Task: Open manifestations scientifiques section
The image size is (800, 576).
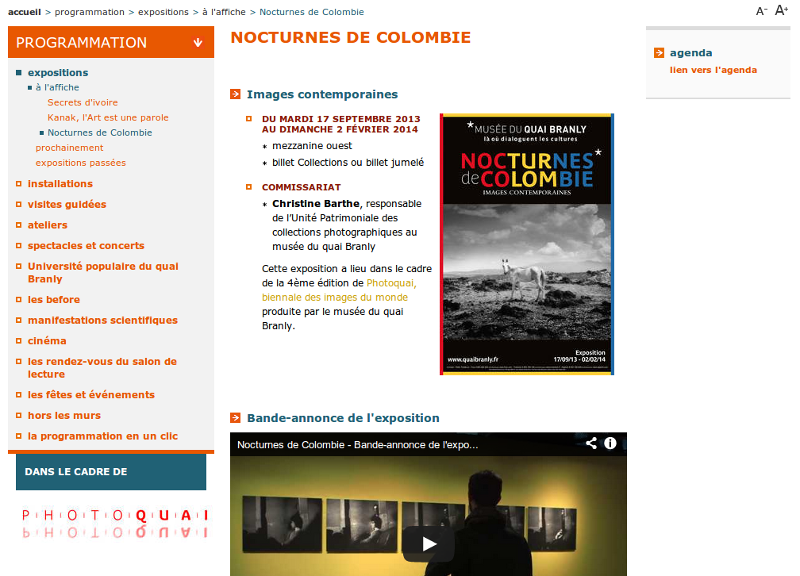Action: point(103,320)
